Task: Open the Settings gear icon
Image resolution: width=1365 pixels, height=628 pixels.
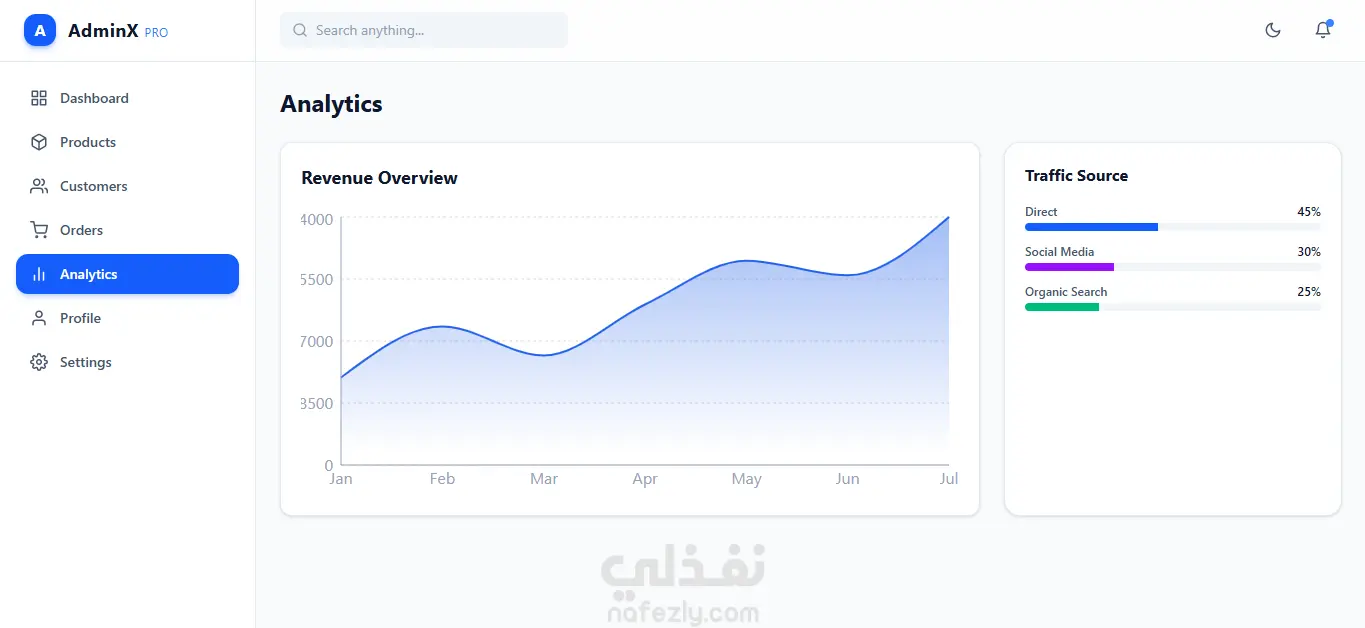Action: (39, 362)
